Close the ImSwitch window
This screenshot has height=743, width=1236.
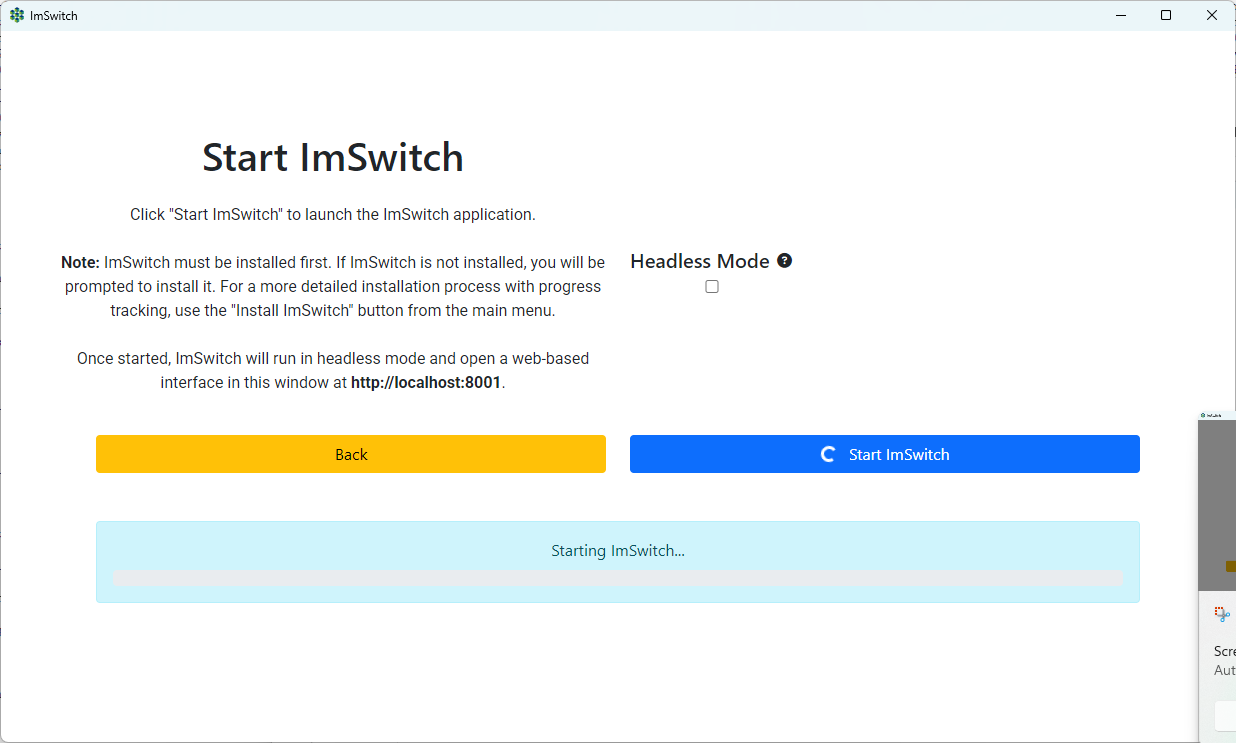click(1212, 15)
